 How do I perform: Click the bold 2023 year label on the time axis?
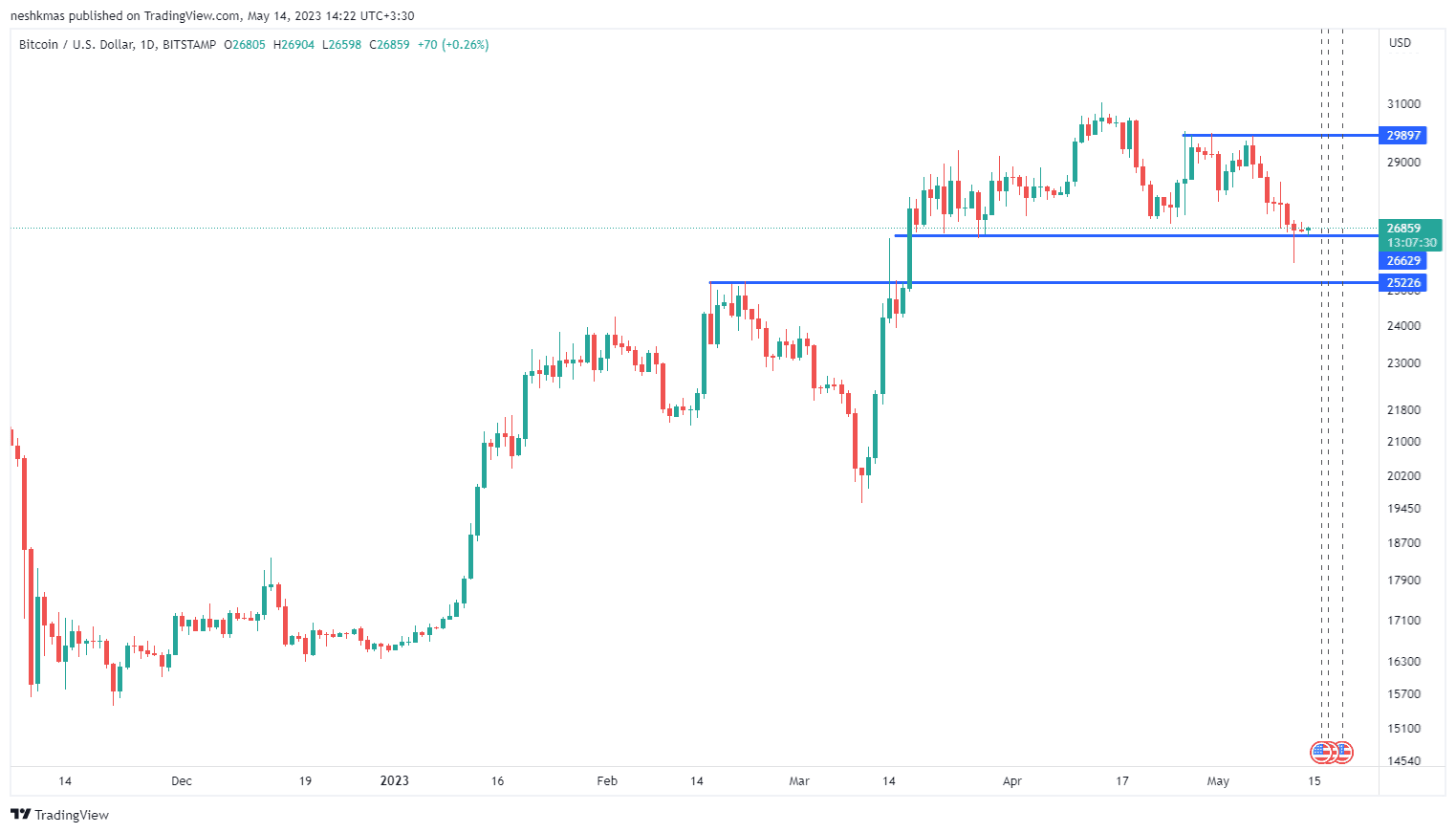coord(394,780)
